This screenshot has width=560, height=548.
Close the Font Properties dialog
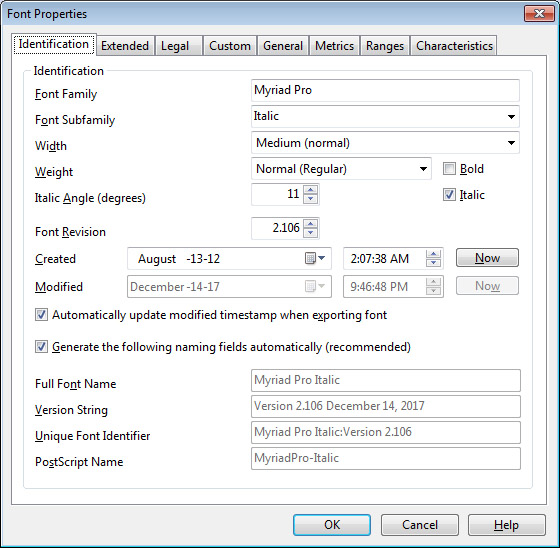point(539,14)
